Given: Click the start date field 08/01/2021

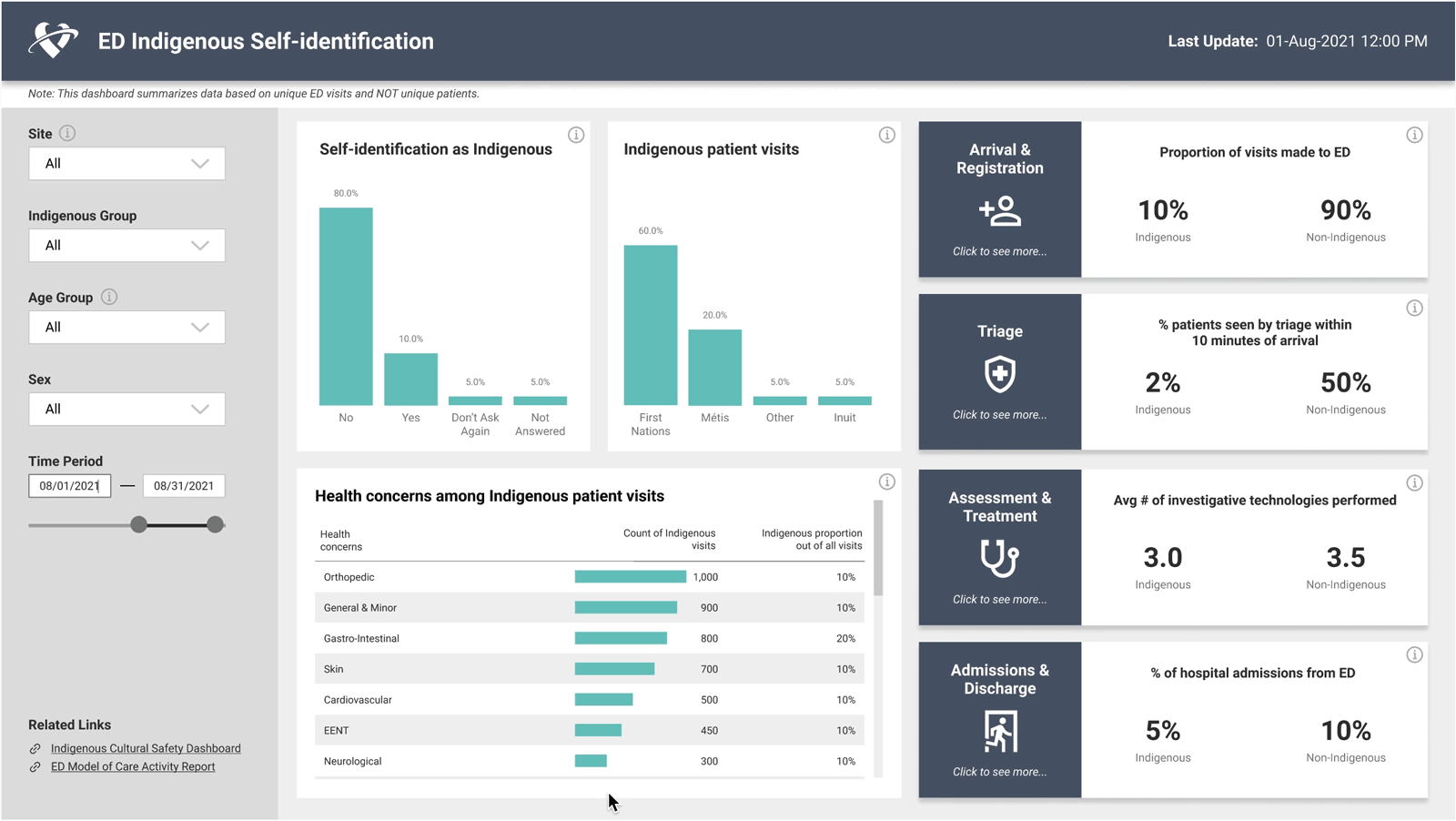Looking at the screenshot, I should 69,486.
